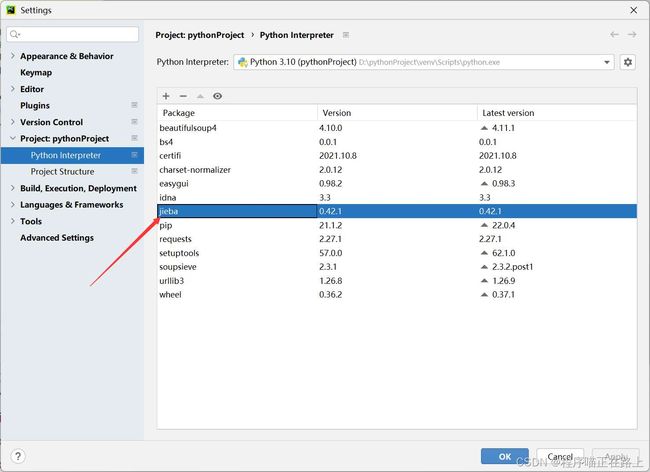Click the plus icon to install a package

(166, 96)
